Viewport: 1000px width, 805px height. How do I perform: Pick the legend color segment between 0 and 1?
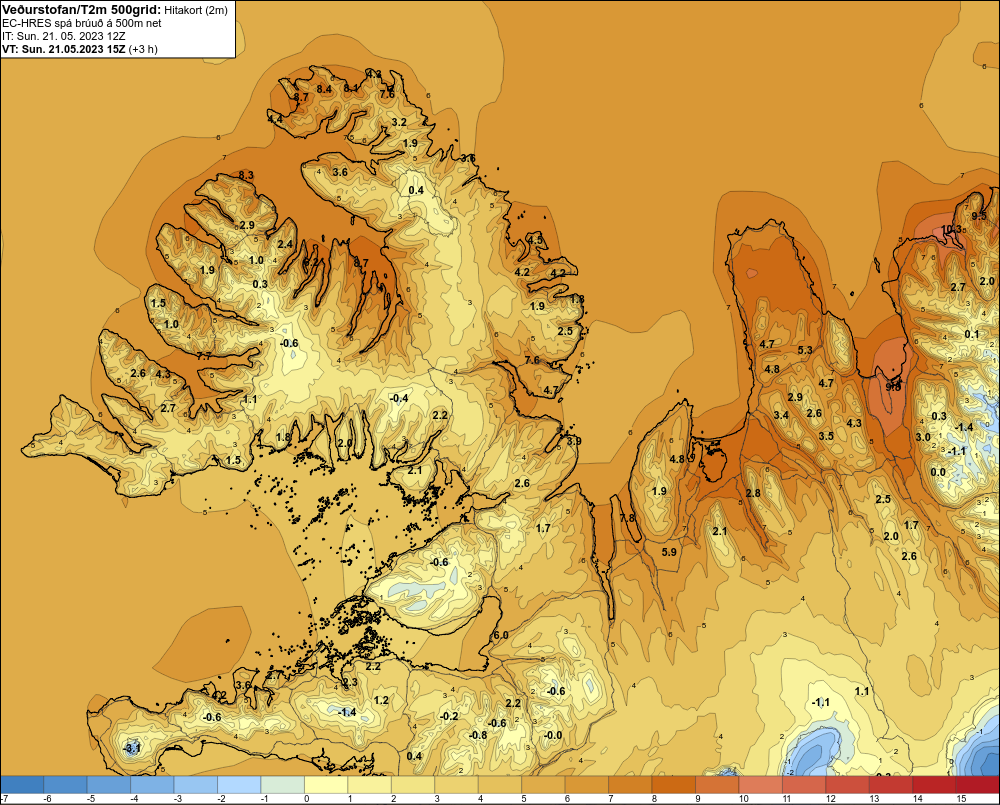point(326,785)
